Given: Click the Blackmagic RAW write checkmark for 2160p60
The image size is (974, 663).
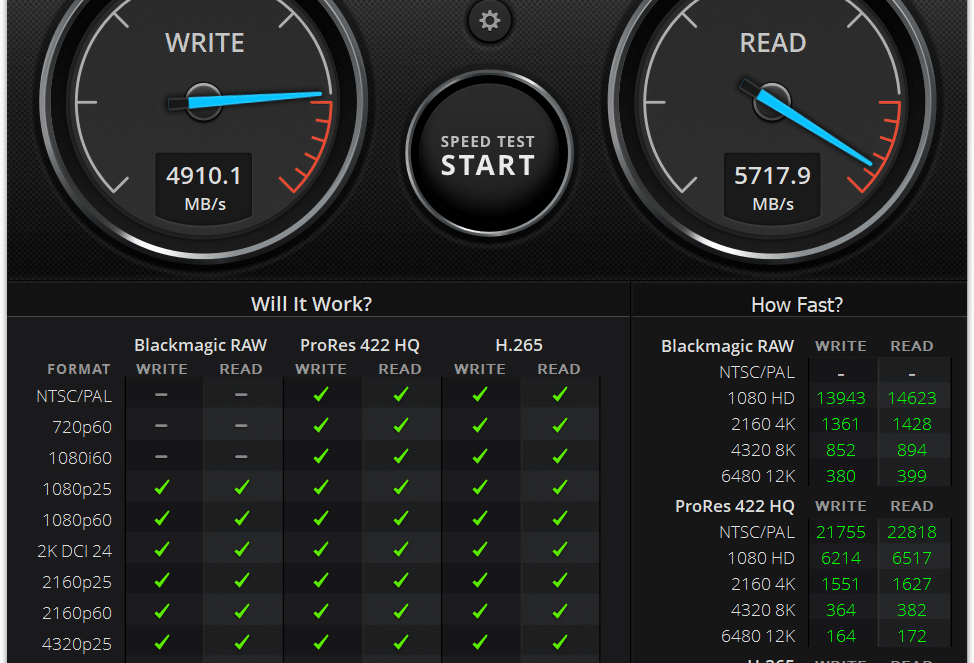Looking at the screenshot, I should (x=162, y=611).
